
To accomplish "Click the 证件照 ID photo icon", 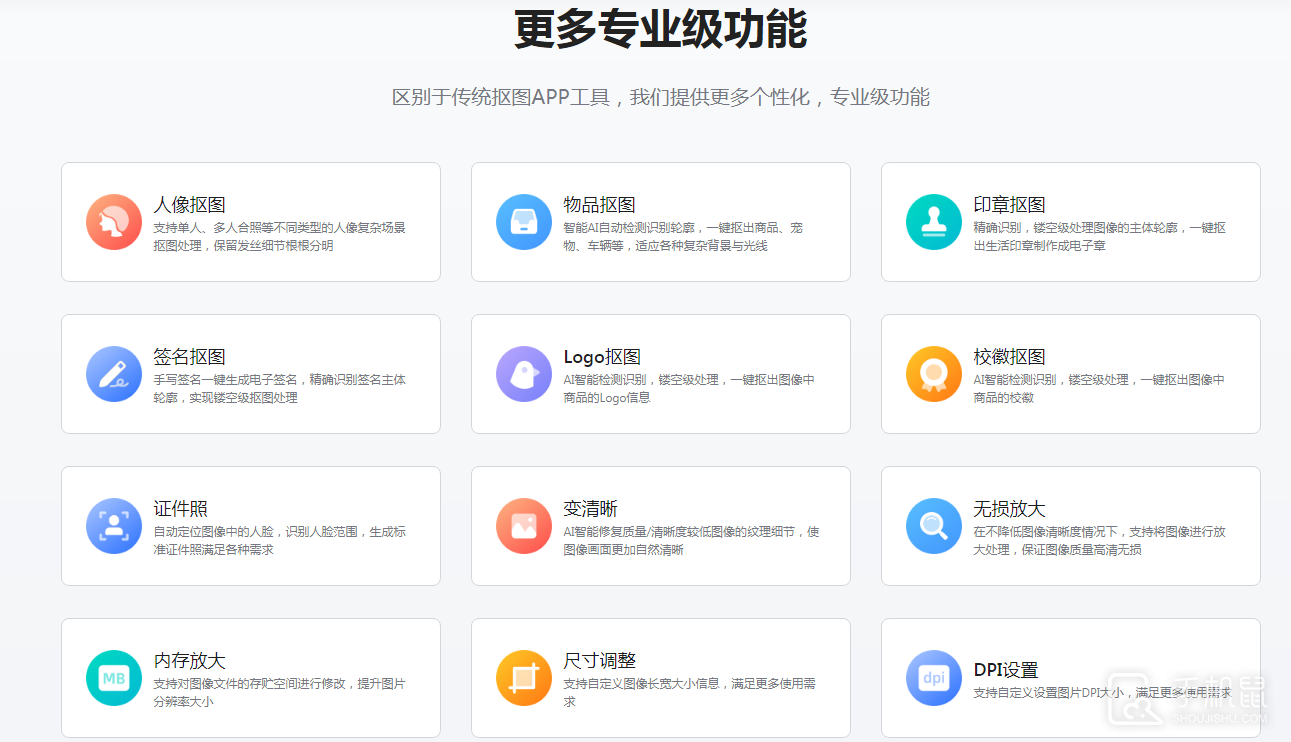I will click(113, 526).
